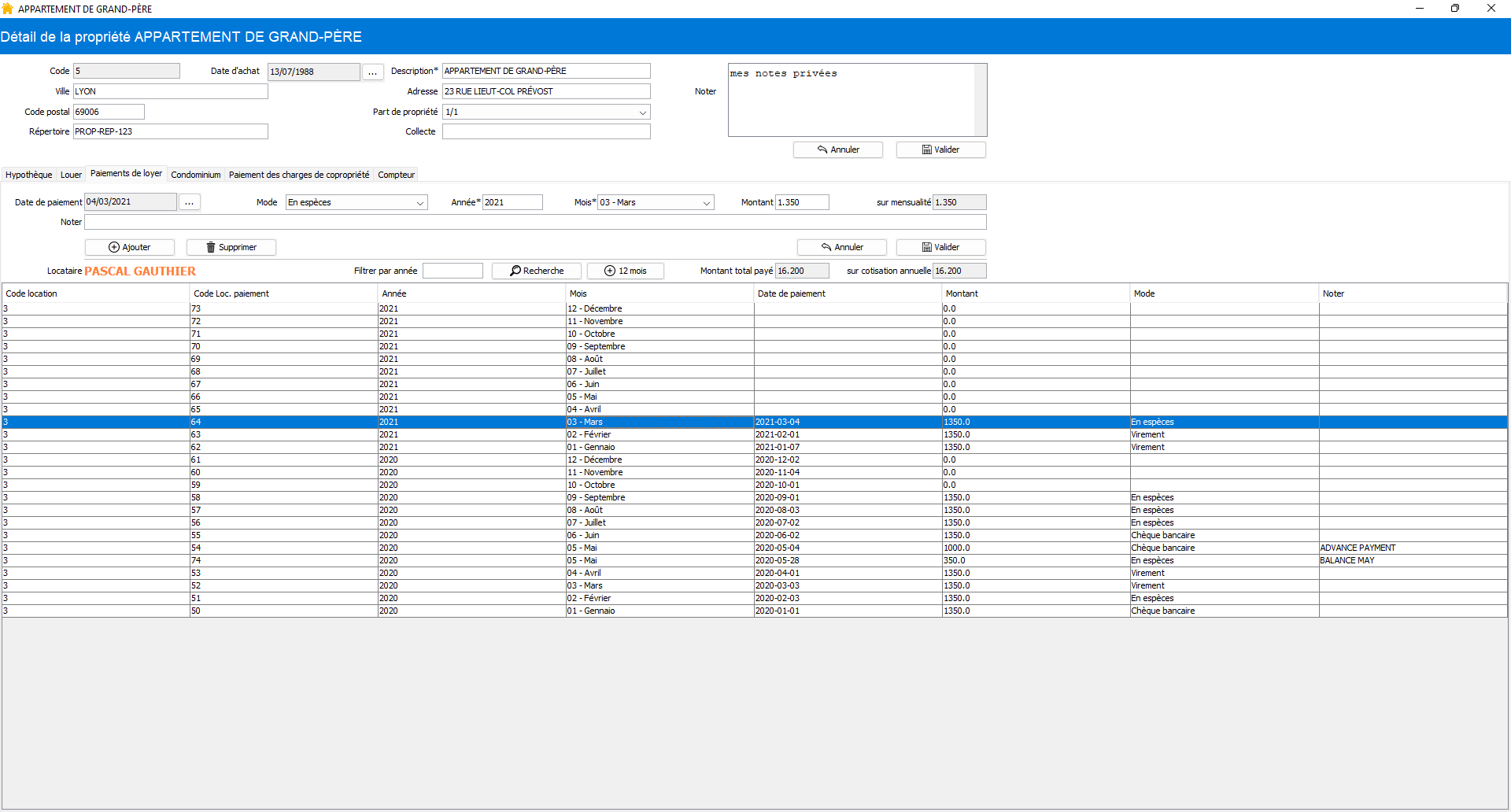This screenshot has height=812, width=1511.
Task: Click the Recherche search button
Action: click(537, 271)
